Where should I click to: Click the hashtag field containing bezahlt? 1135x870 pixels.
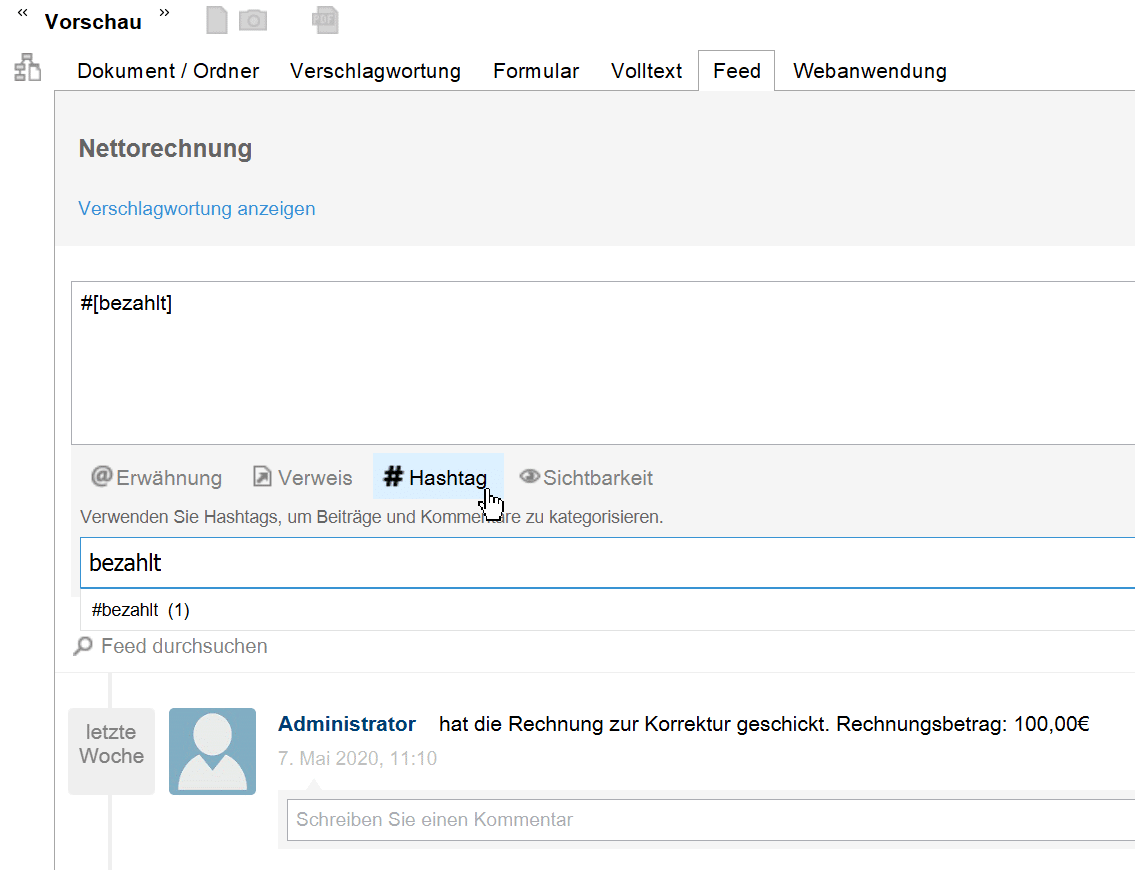[600, 563]
